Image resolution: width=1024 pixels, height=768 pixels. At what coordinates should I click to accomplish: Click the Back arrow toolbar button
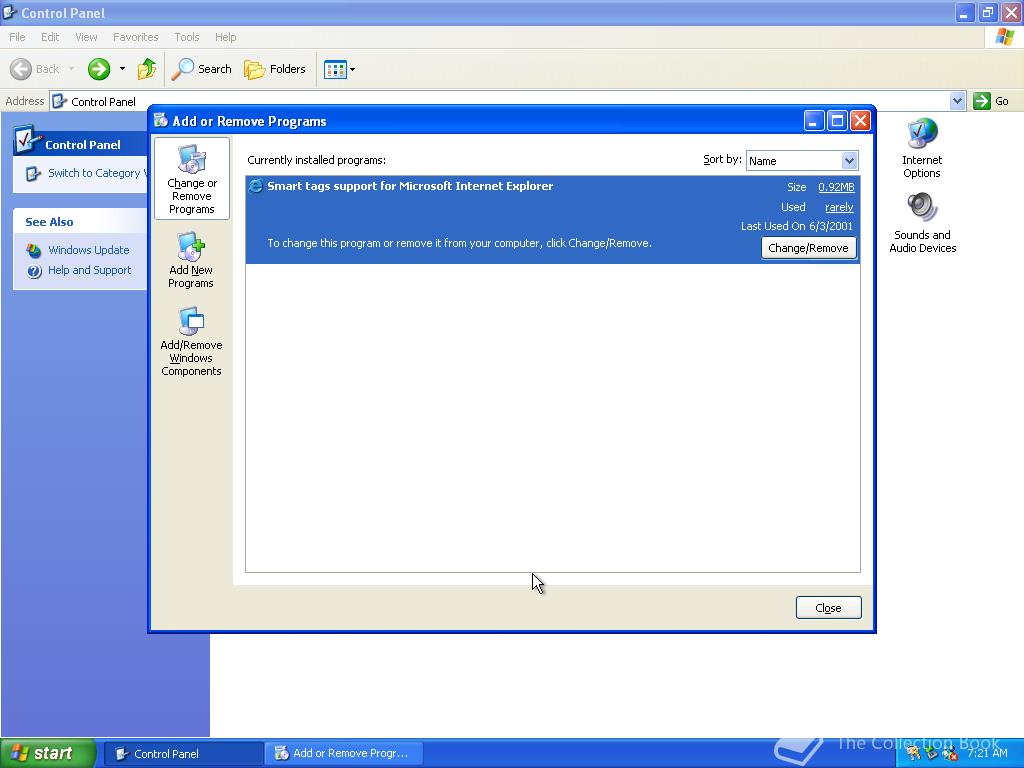[x=34, y=69]
